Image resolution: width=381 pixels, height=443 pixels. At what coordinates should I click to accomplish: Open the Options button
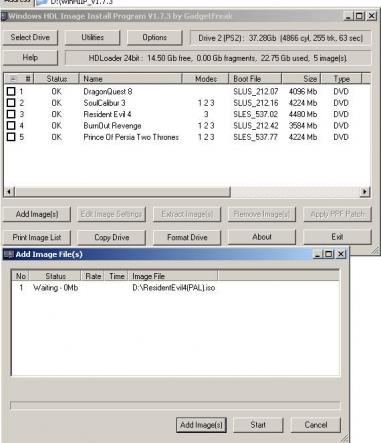point(155,38)
